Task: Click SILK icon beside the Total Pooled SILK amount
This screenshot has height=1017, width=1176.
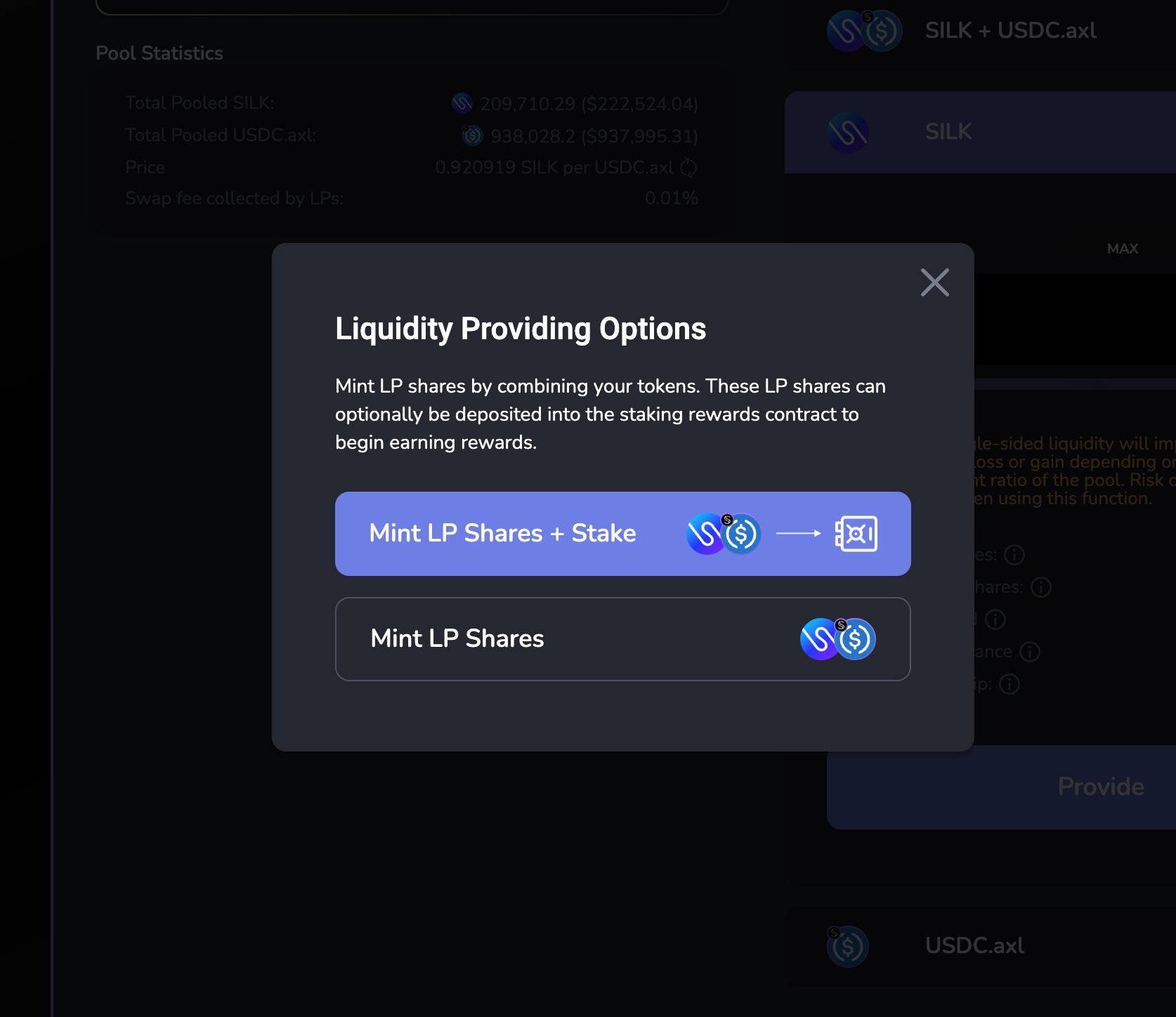Action: (x=462, y=104)
